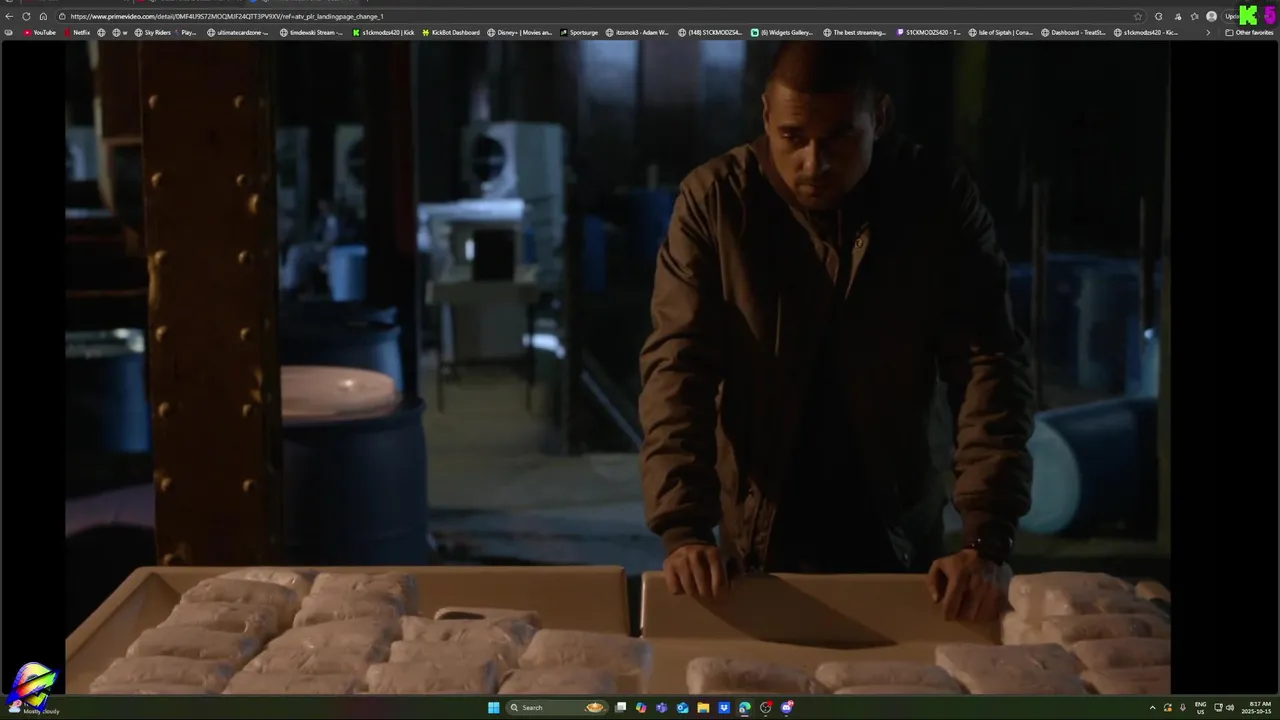Open the Sportsurge bookmark

[579, 32]
